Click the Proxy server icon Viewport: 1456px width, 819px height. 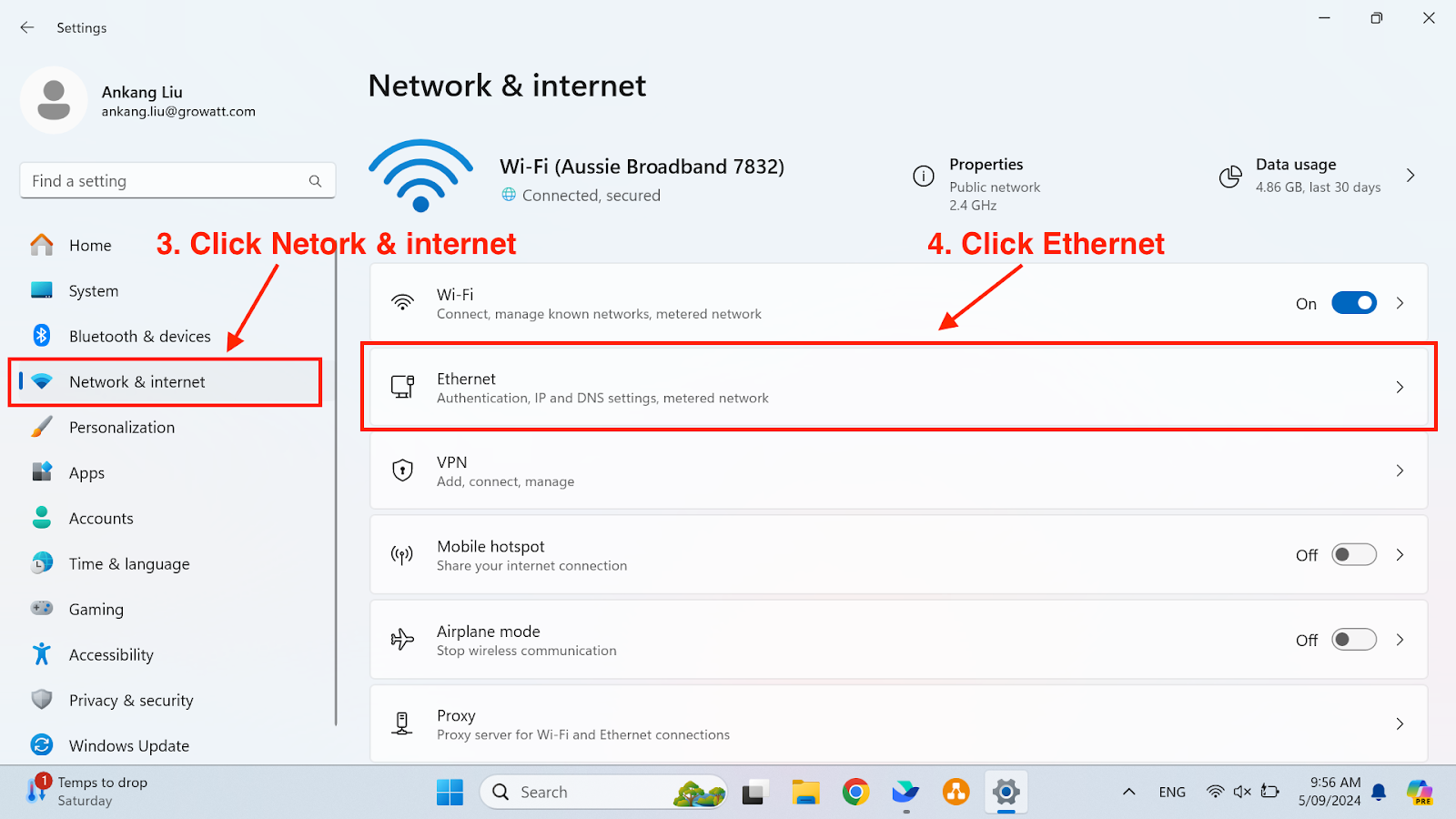402,723
